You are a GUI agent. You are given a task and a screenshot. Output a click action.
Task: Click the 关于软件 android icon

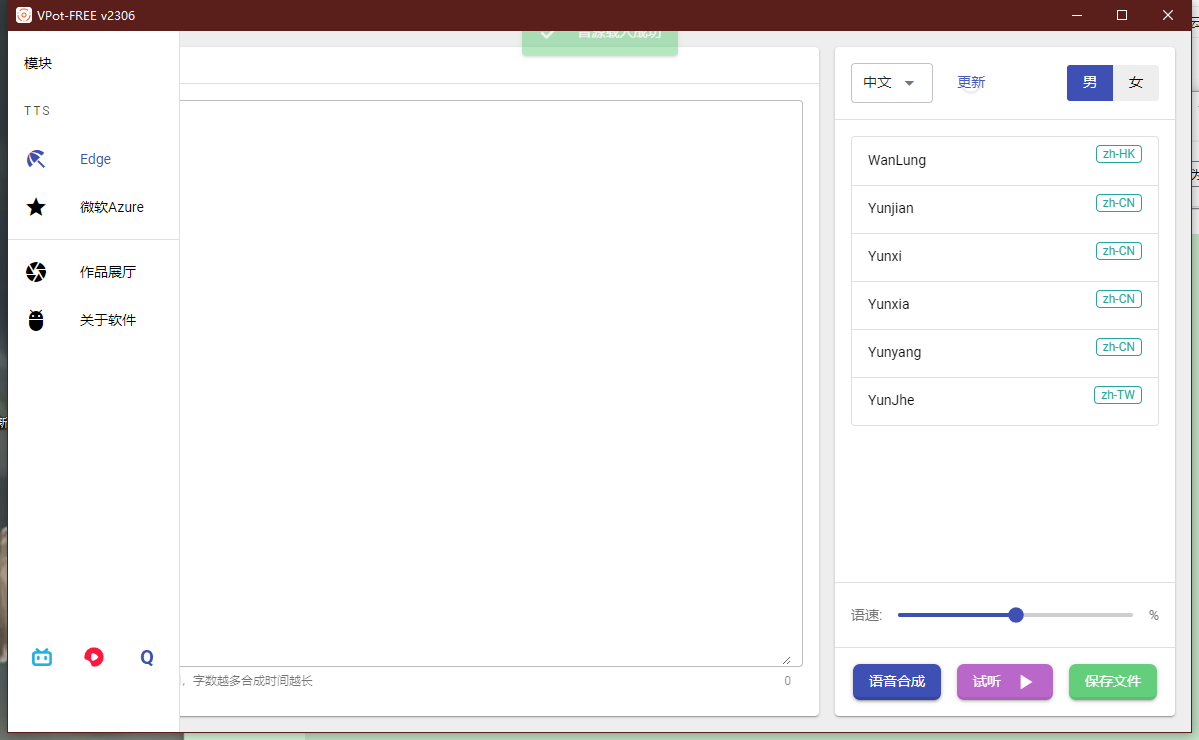pyautogui.click(x=36, y=320)
